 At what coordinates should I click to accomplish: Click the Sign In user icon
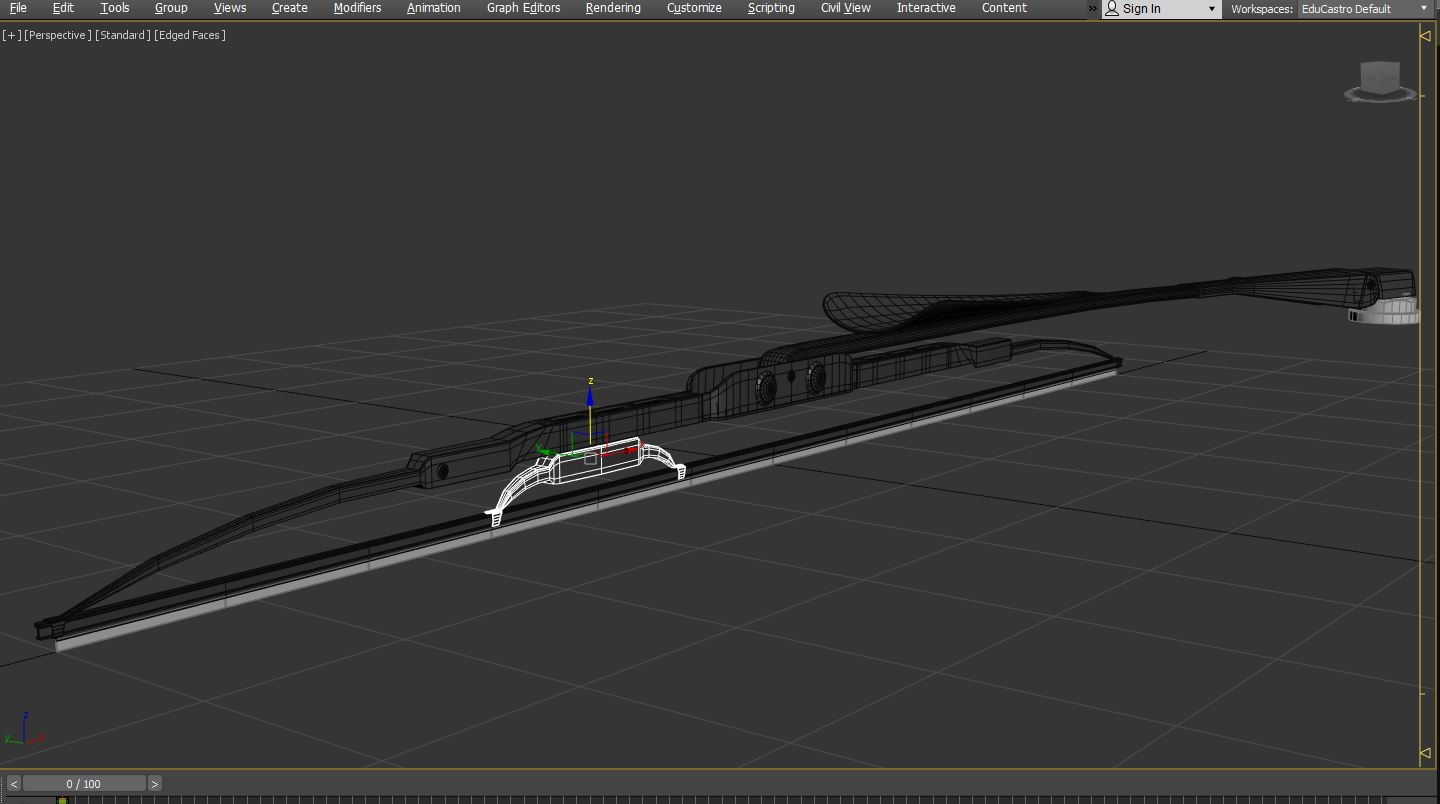pos(1112,9)
